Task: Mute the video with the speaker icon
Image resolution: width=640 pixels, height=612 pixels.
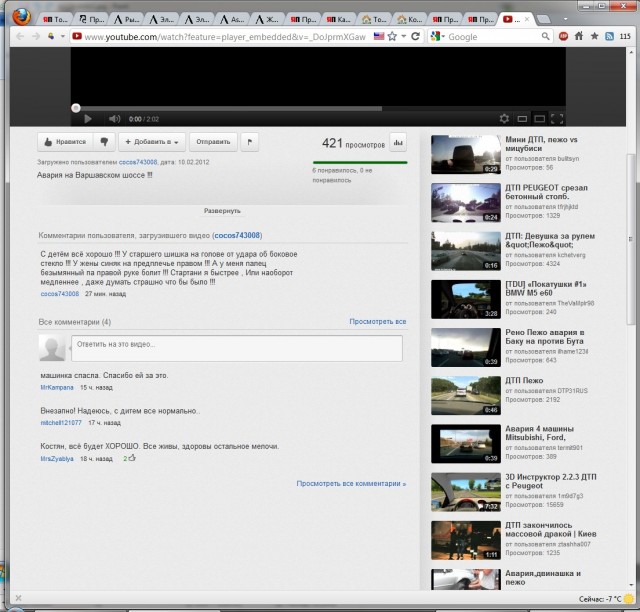Action: [114, 119]
